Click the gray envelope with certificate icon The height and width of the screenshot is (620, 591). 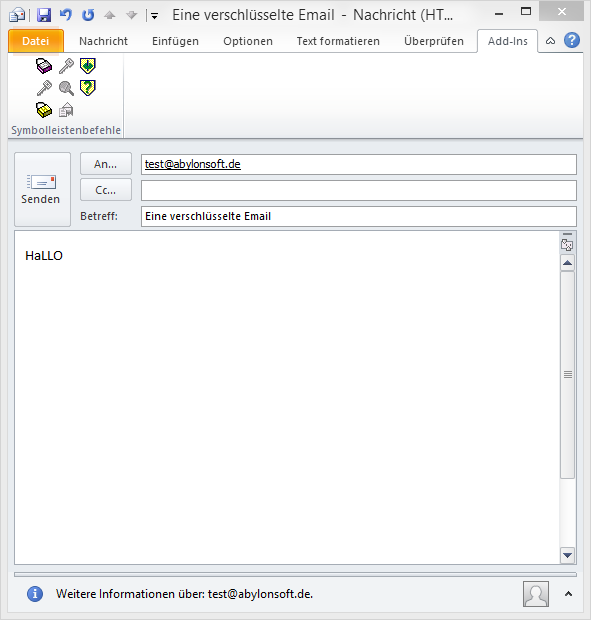(66, 110)
